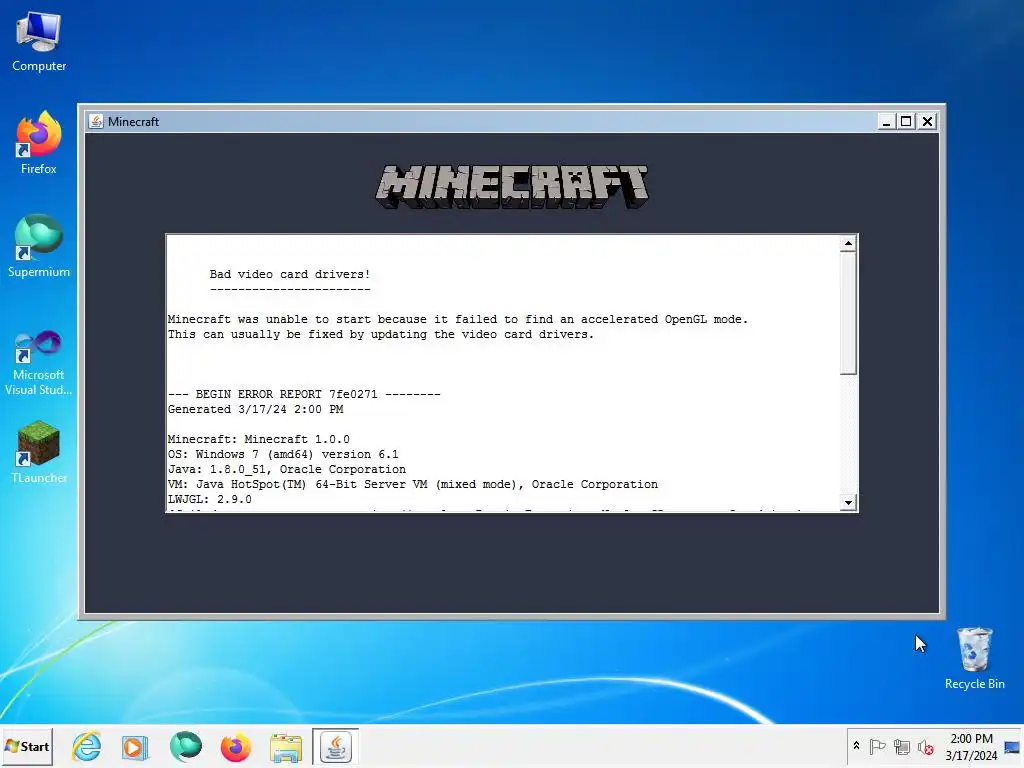Show hidden system tray icons
The width and height of the screenshot is (1024, 768).
[x=856, y=746]
